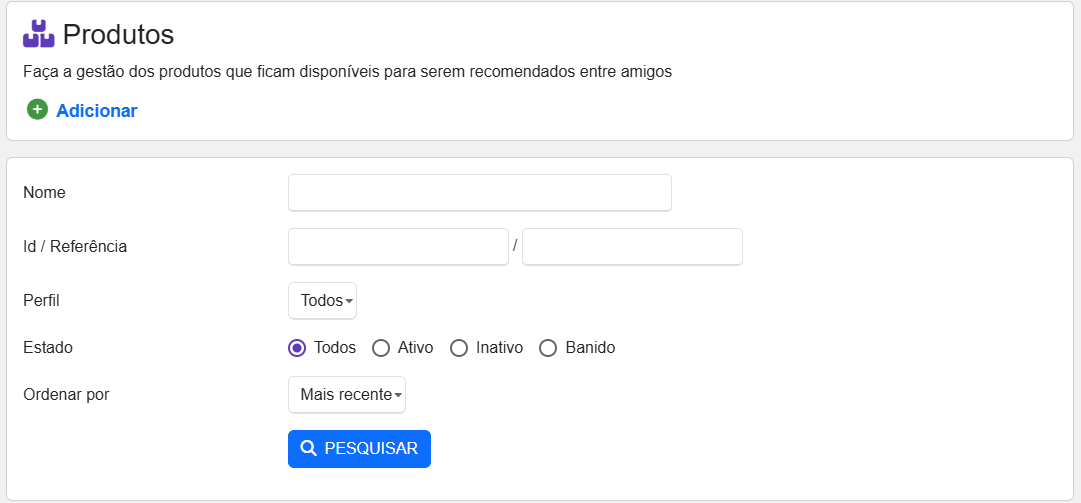This screenshot has width=1081, height=503.
Task: Focus the Referência input field
Action: tap(632, 247)
